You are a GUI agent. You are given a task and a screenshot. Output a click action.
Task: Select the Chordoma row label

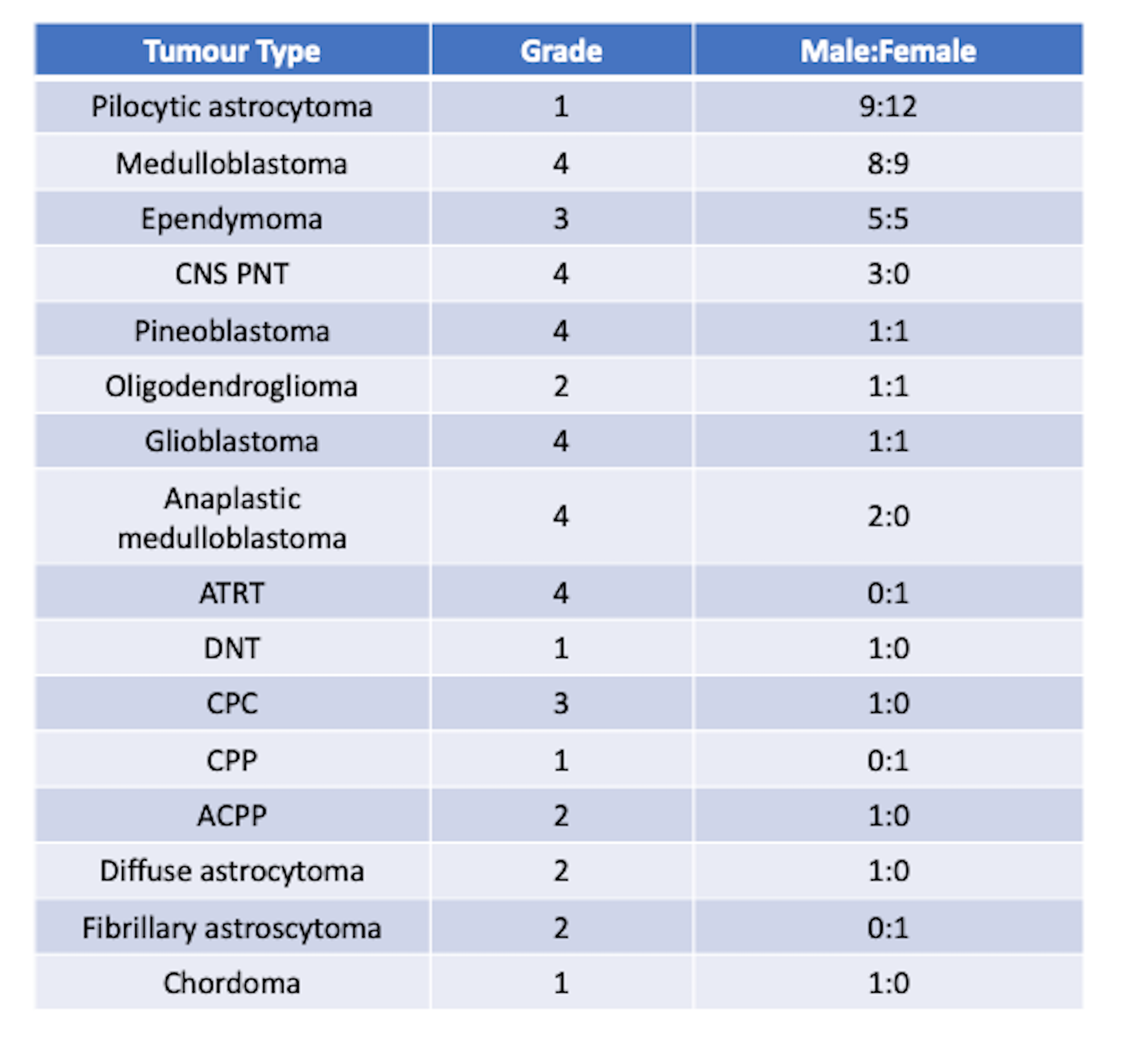[x=232, y=983]
